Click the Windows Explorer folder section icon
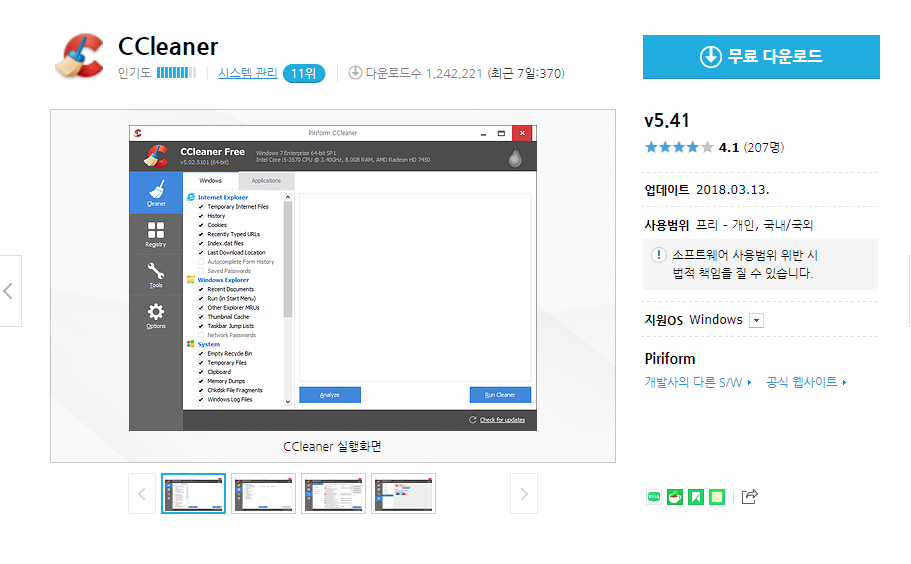The height and width of the screenshot is (564, 911). (x=191, y=280)
